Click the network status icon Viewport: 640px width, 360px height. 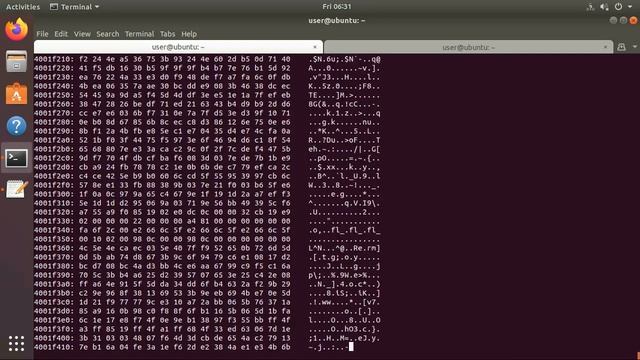pos(590,7)
